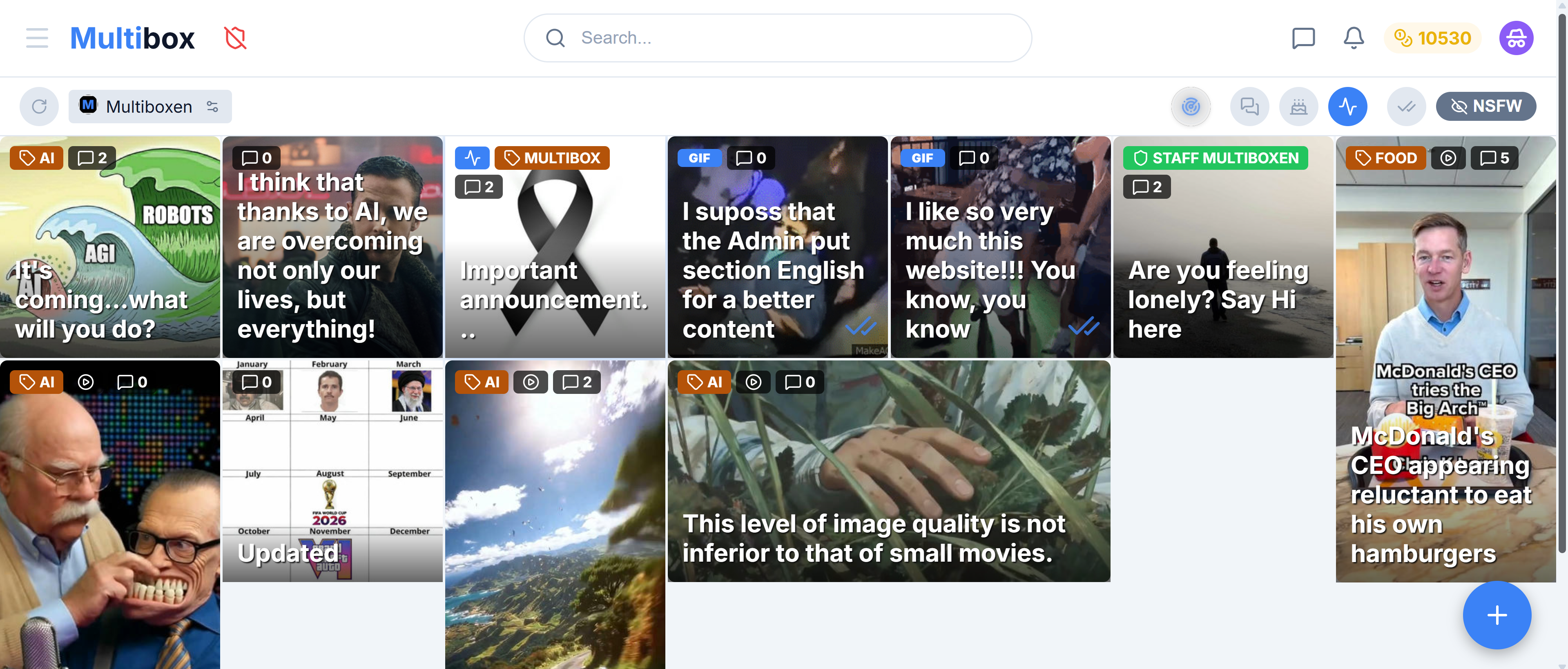The image size is (1568, 669).
Task: Open the hamburger menu
Action: tap(37, 38)
